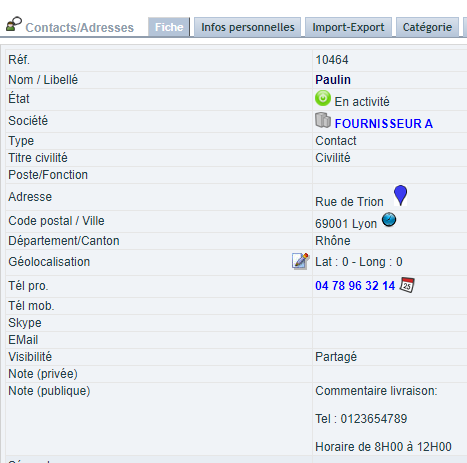Click the Commentaire livraison: note line
Screen dimensions: 467x463
coord(376,391)
